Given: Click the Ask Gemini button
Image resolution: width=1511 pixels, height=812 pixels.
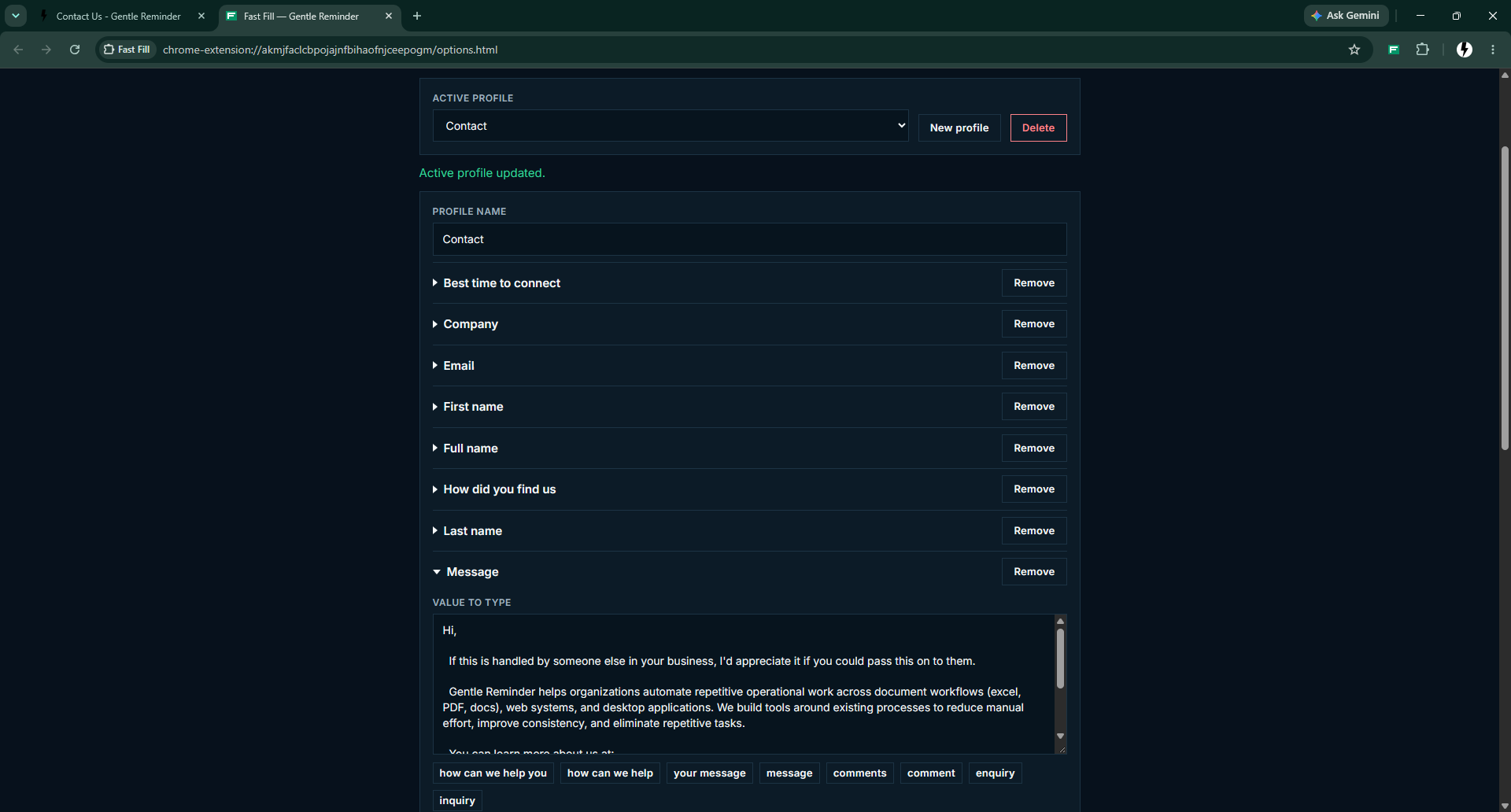Looking at the screenshot, I should coord(1346,16).
